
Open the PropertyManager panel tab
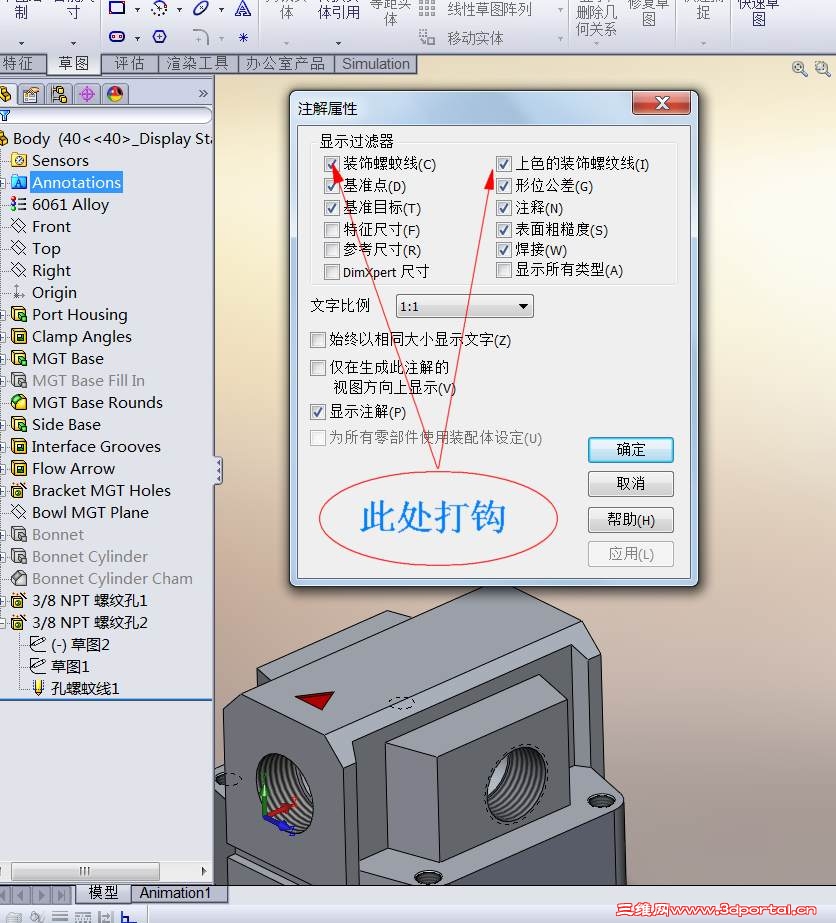pos(31,94)
